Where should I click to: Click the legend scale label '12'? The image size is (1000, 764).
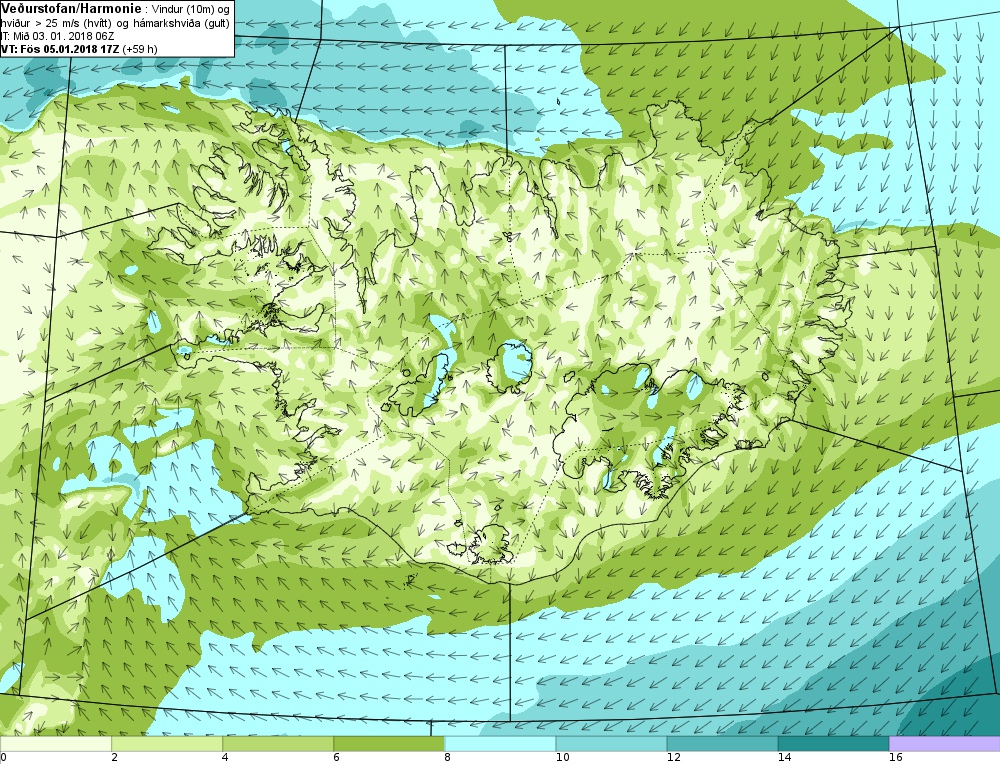[673, 758]
